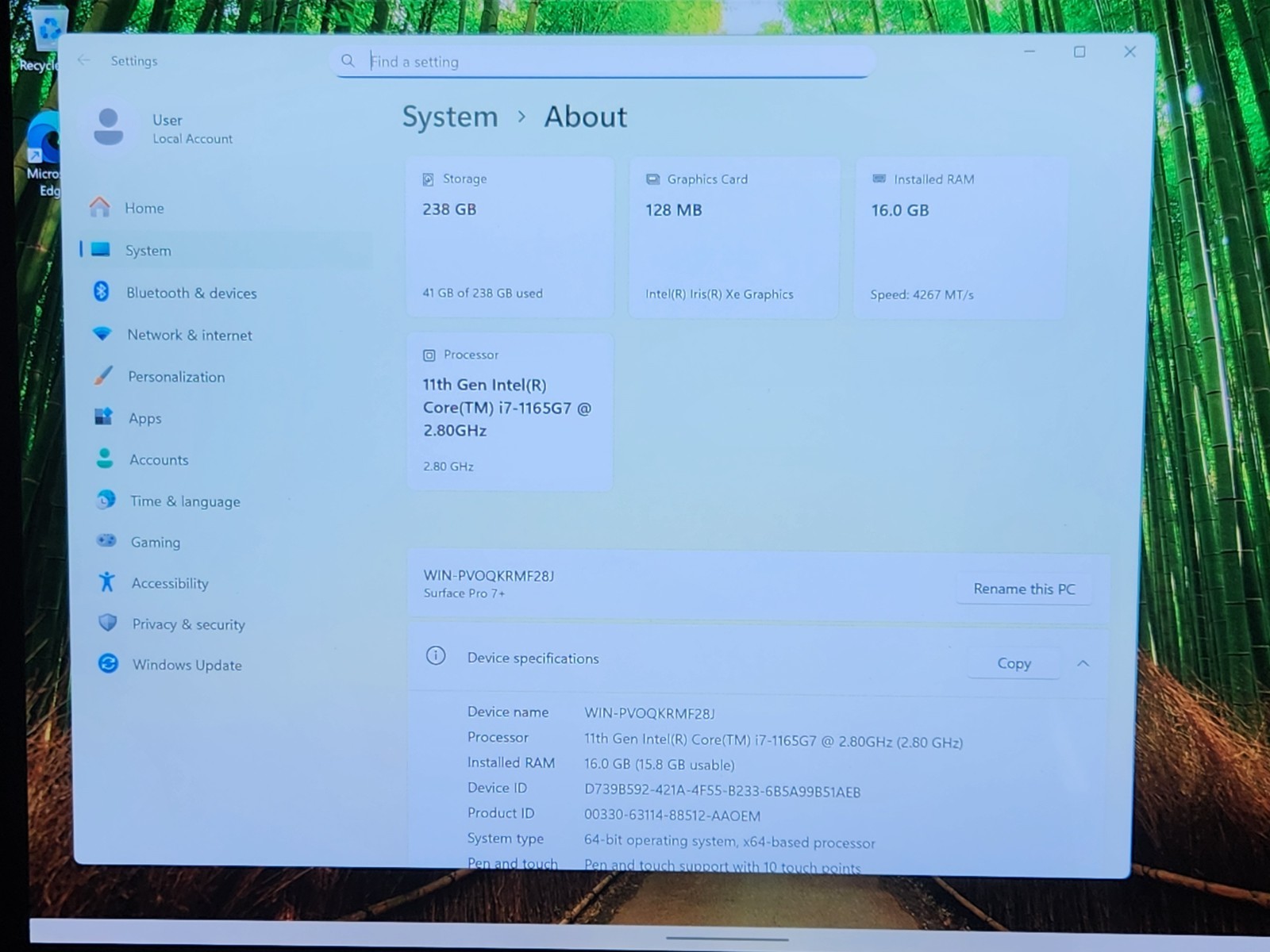Click Intel(R) Iris(R) Xe Graphics text

click(x=719, y=294)
